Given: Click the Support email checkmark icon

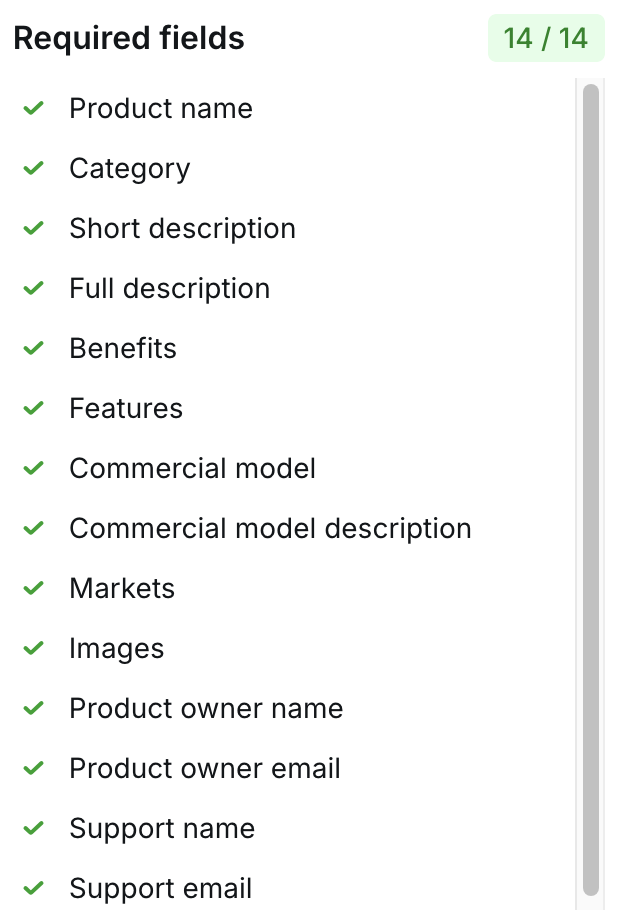Looking at the screenshot, I should tap(34, 888).
